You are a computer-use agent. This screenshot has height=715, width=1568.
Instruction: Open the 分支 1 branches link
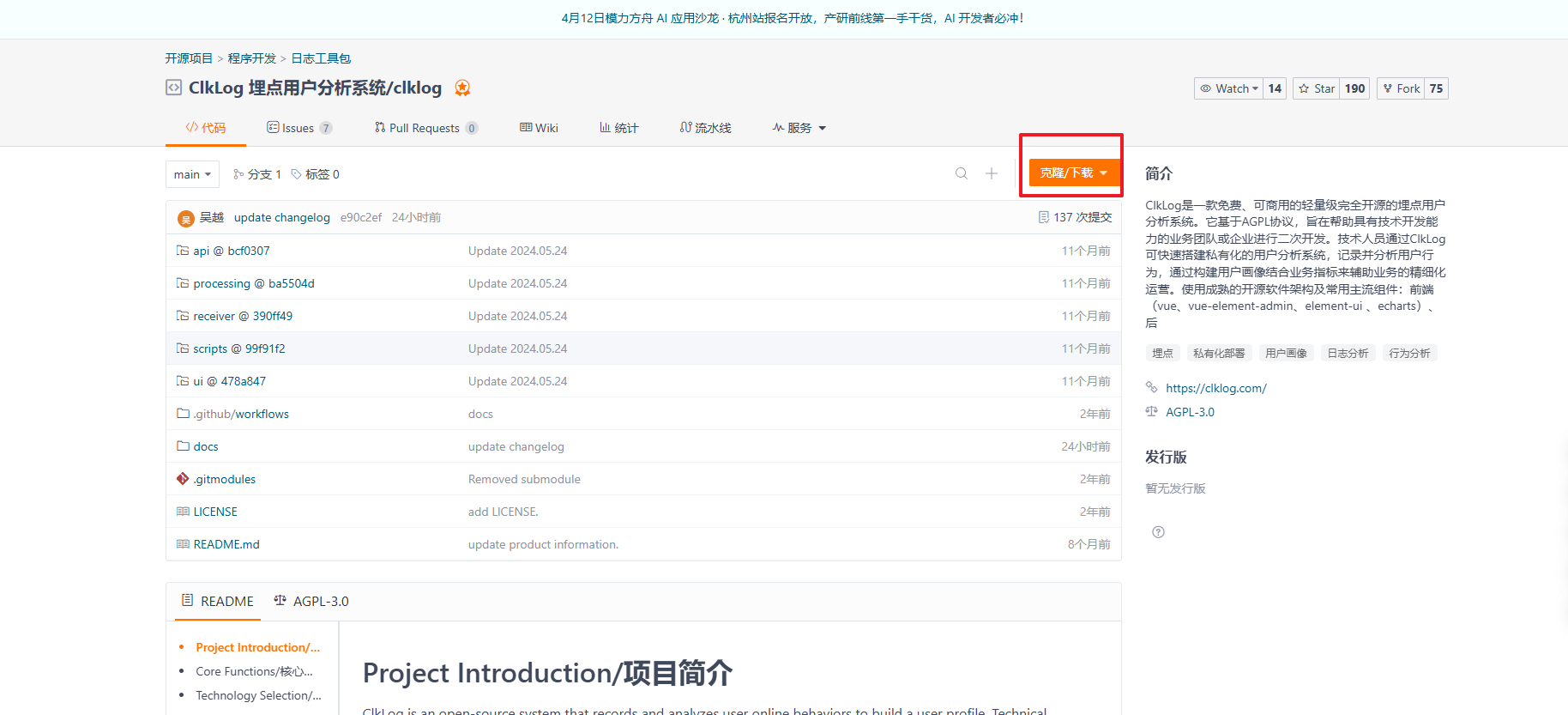point(257,174)
